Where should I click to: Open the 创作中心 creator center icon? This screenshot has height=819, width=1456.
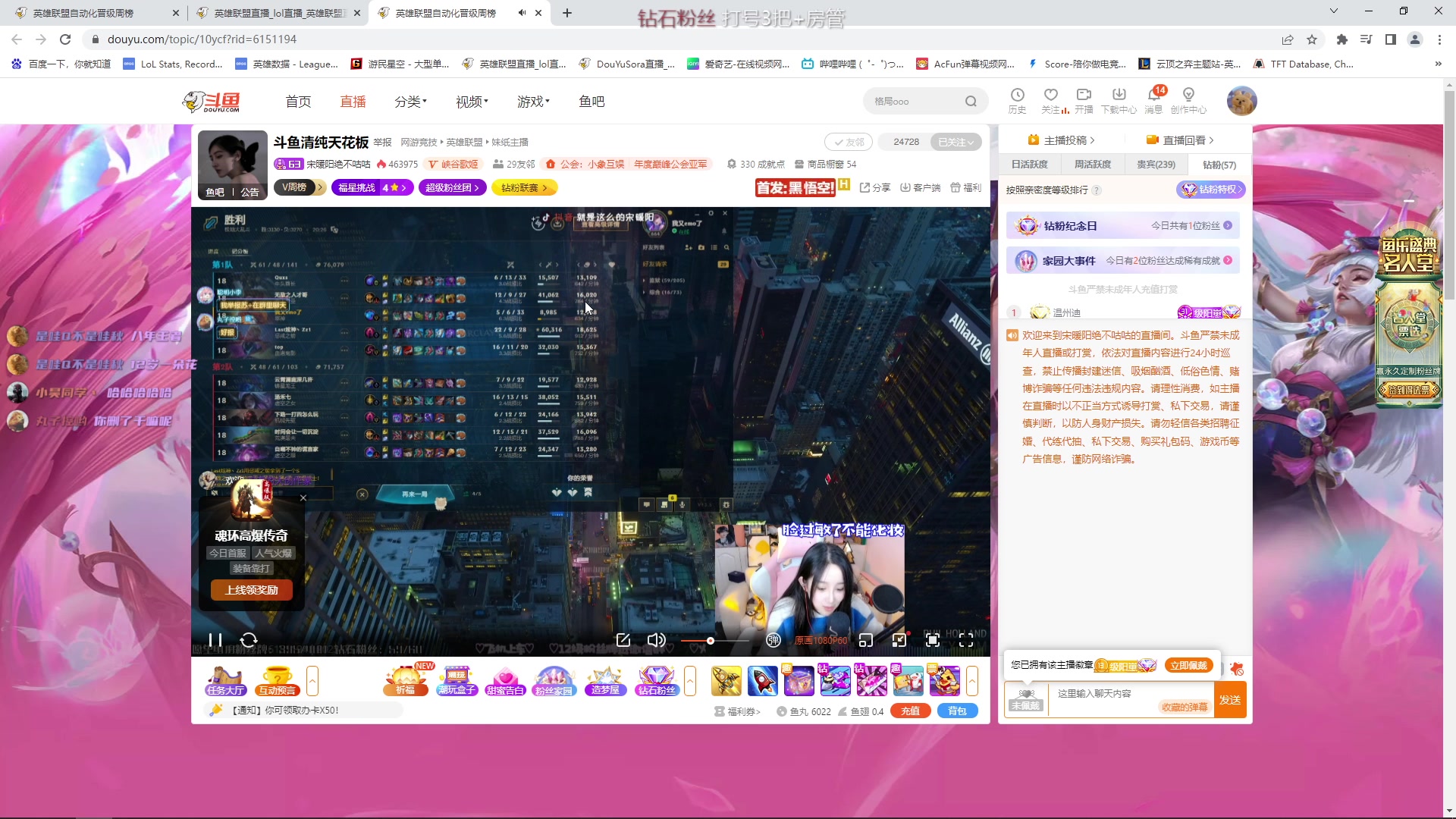tap(1188, 100)
